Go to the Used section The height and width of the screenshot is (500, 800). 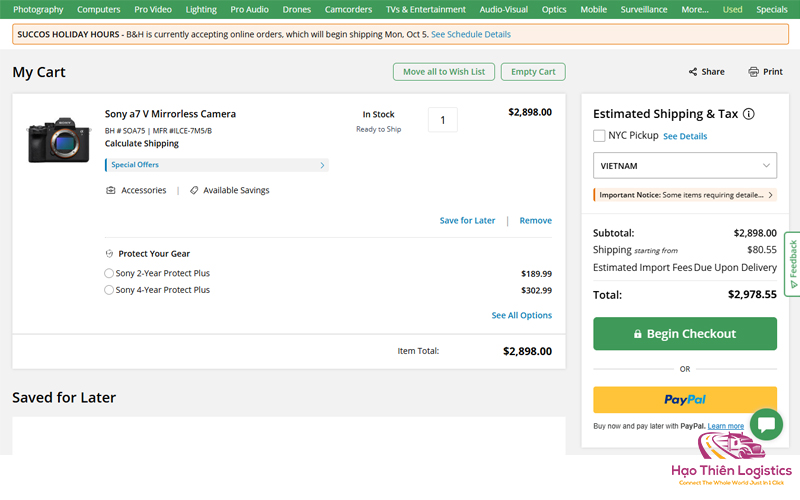[732, 9]
